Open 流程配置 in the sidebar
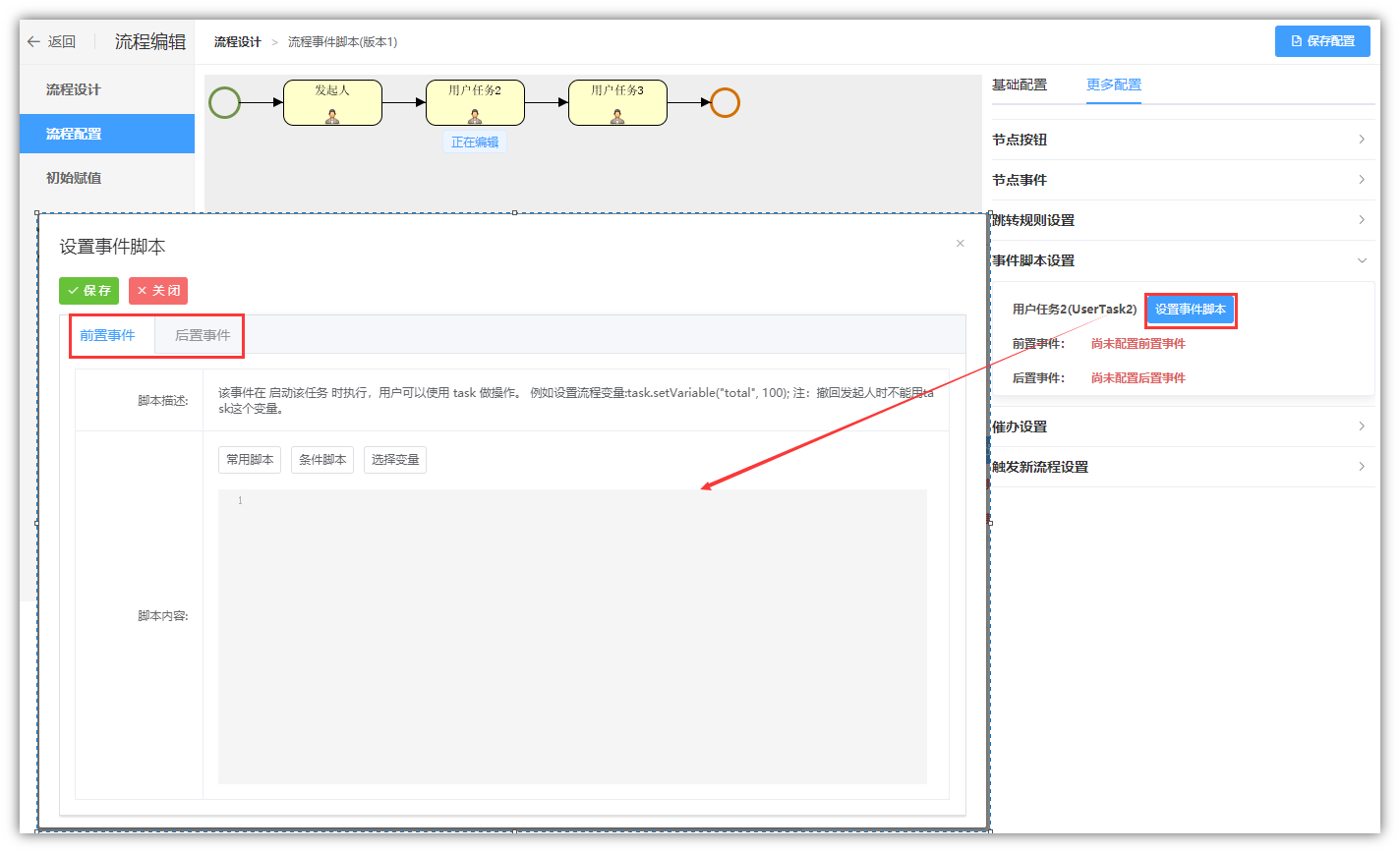The width and height of the screenshot is (1400, 853). (x=107, y=134)
